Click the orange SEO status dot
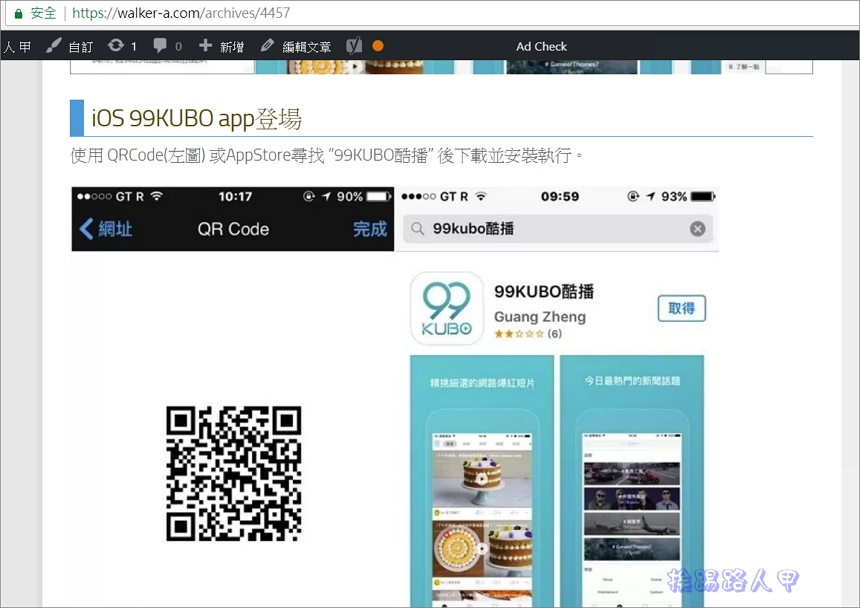Viewport: 860px width, 608px height. 378,46
